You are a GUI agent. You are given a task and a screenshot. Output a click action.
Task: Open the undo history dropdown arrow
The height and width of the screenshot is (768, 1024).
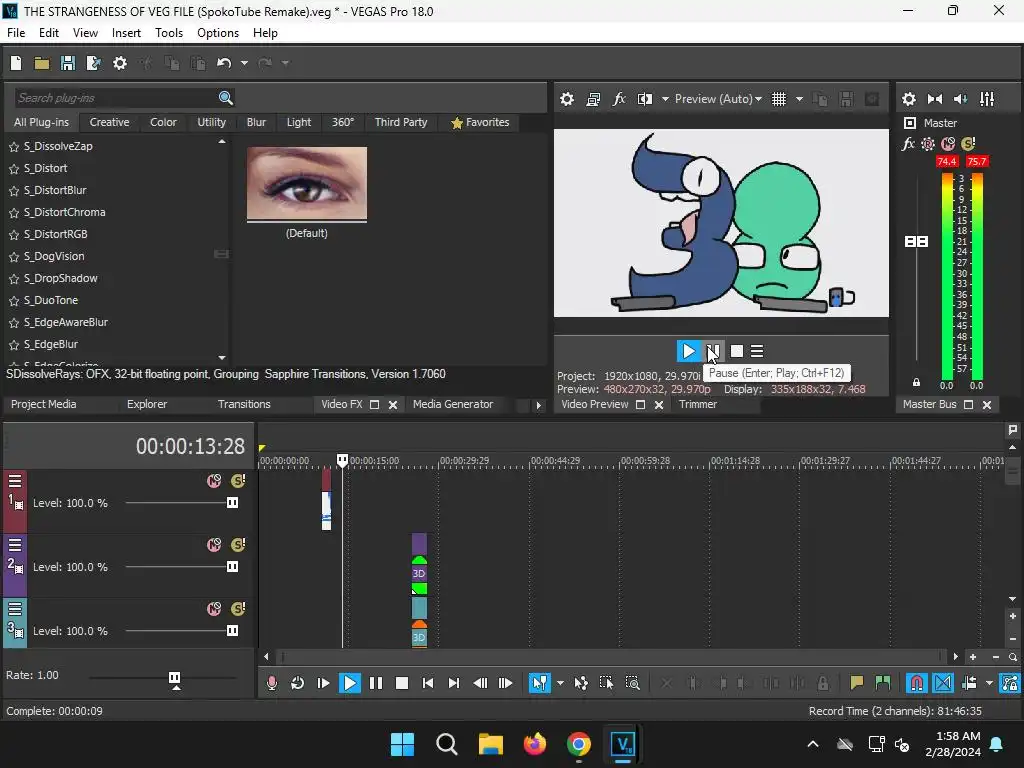(x=244, y=63)
